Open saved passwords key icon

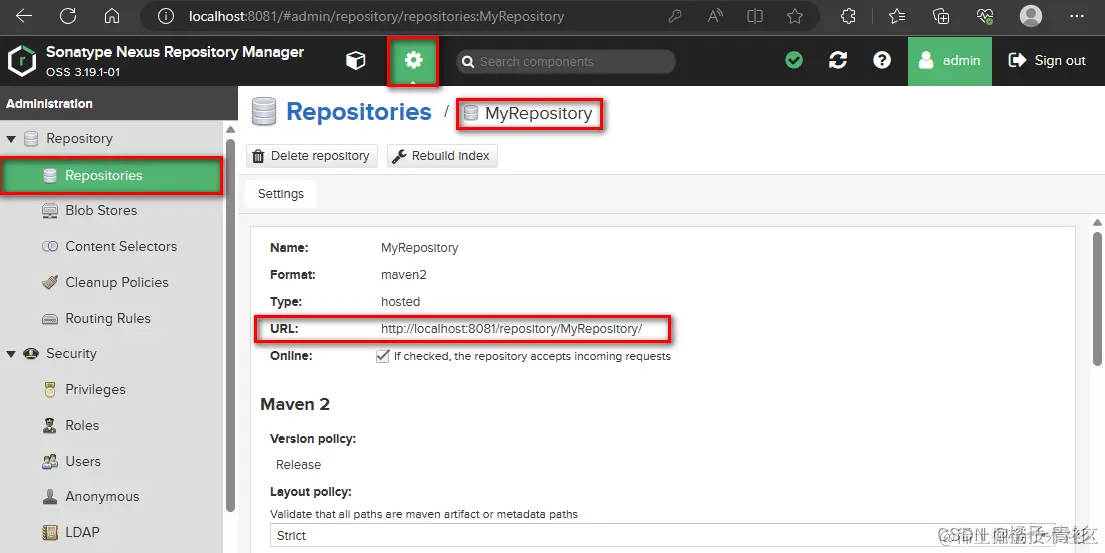[675, 16]
